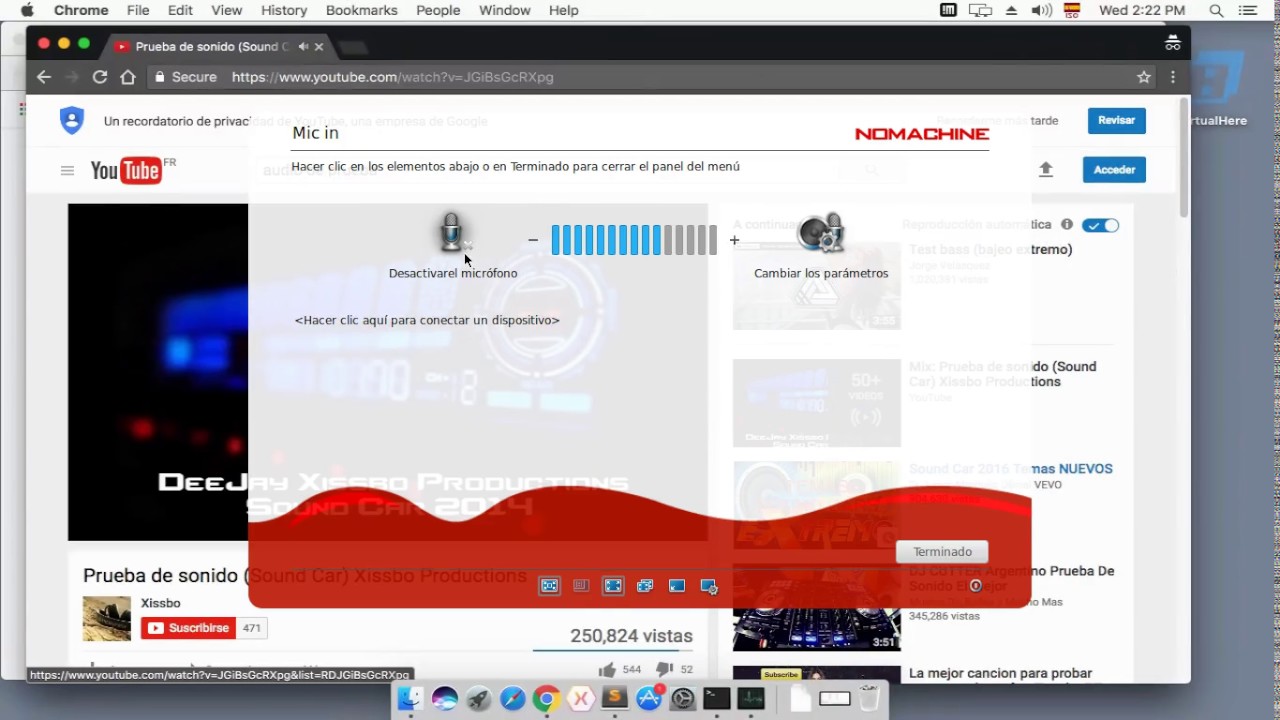This screenshot has height=720, width=1280.
Task: Open System Preferences from the Dock
Action: pos(683,699)
